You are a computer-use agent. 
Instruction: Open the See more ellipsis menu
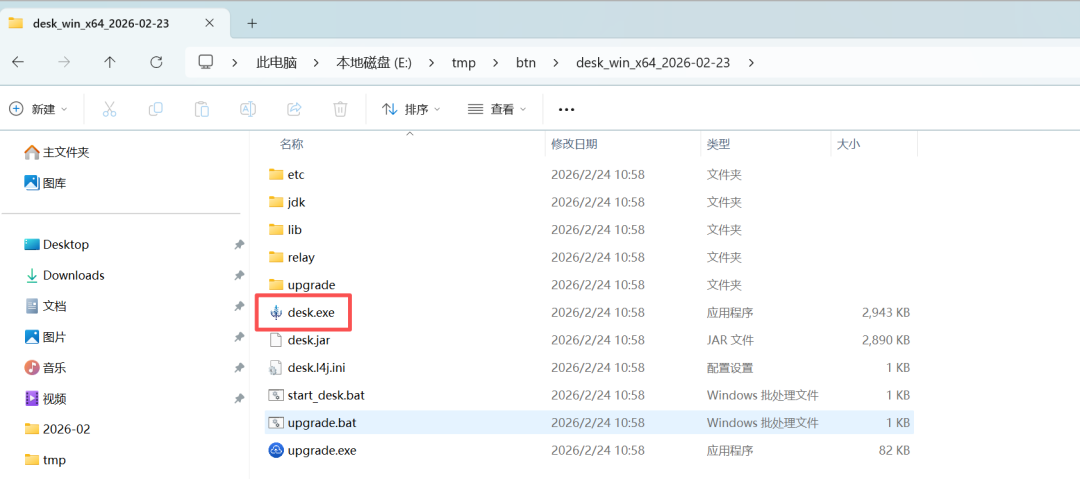[x=566, y=109]
